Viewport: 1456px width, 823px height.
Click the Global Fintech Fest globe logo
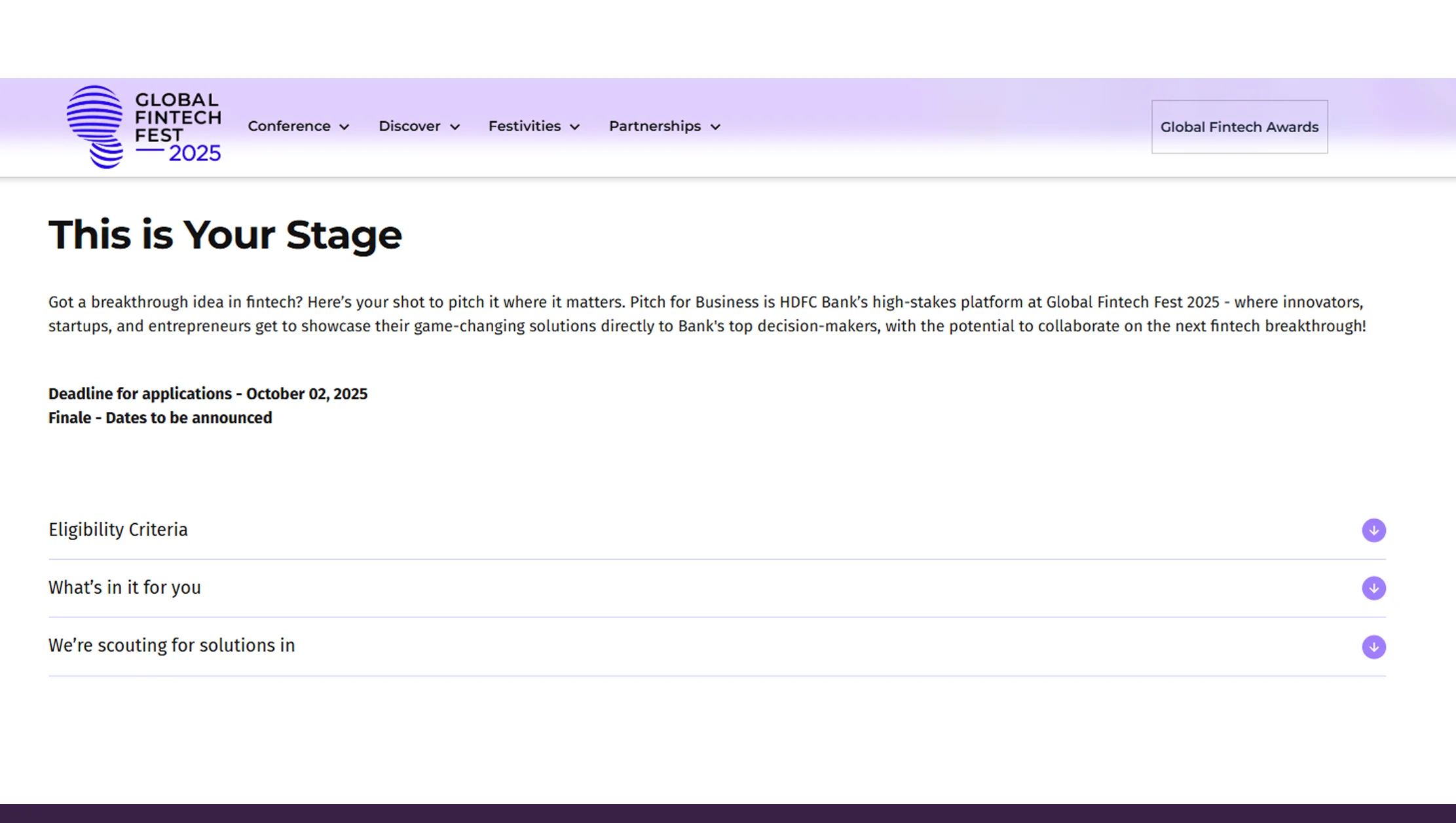click(95, 126)
